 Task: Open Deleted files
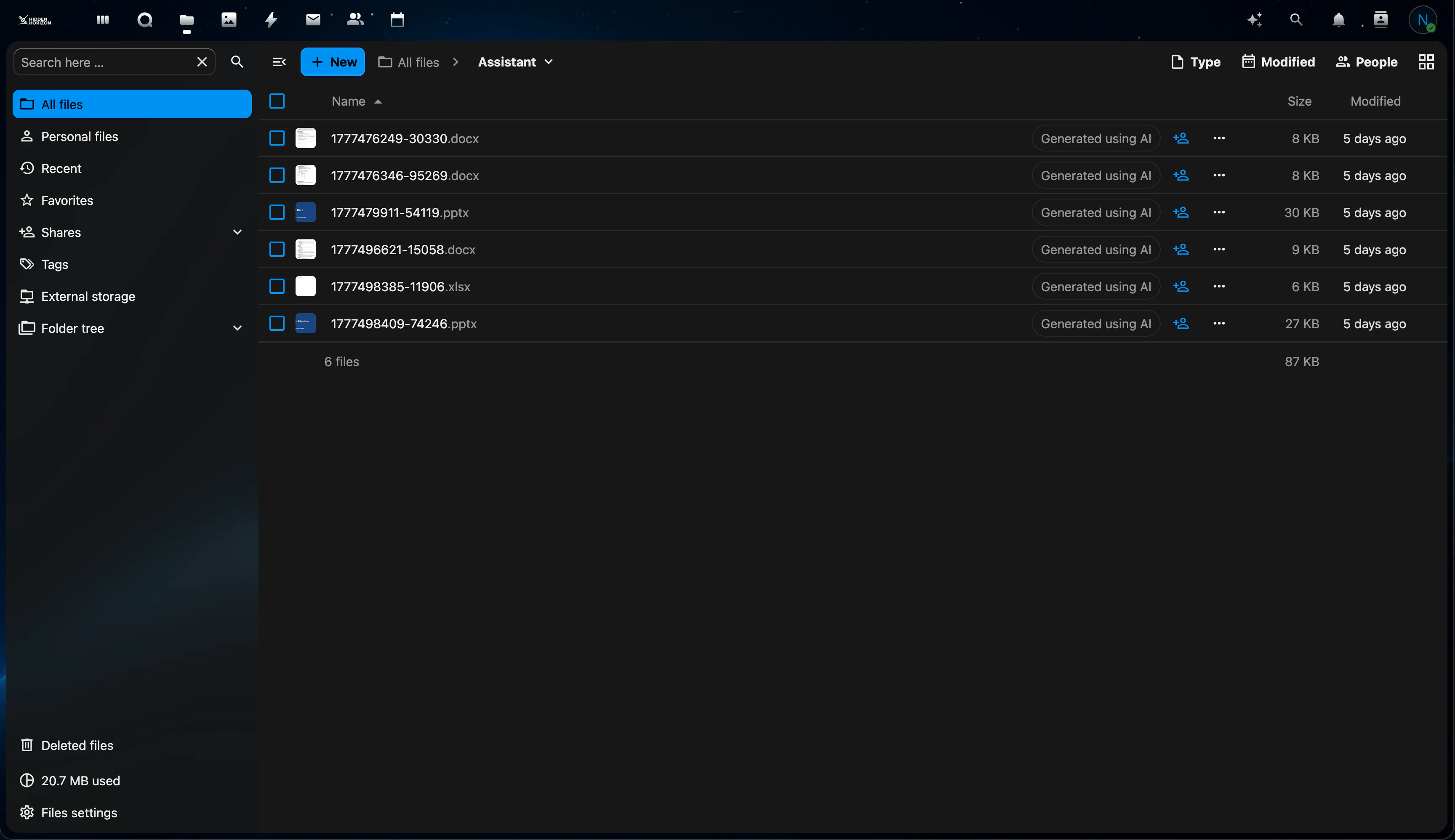(x=132, y=745)
